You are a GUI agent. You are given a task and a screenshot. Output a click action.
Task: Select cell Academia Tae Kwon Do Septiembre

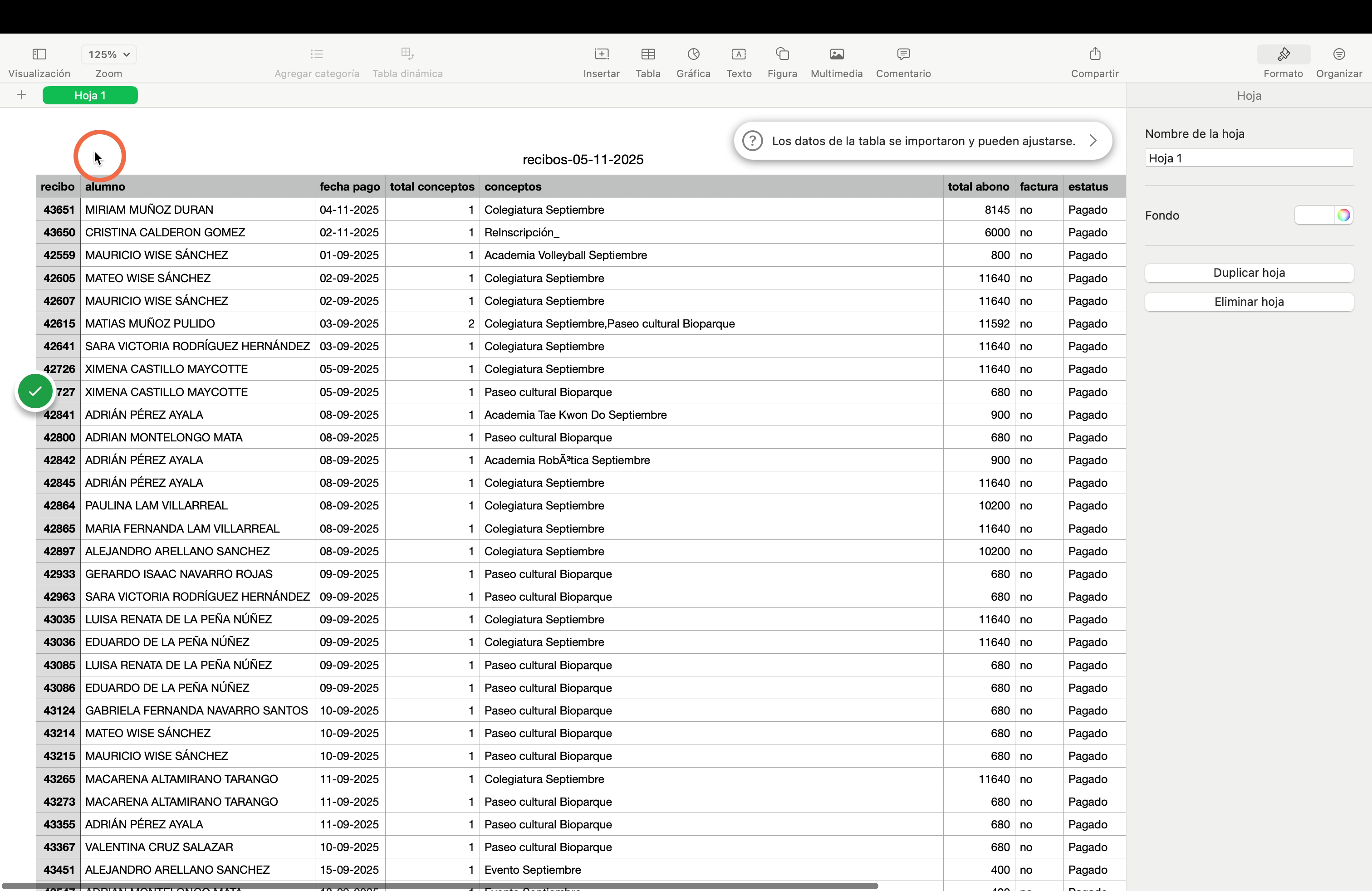[711, 414]
